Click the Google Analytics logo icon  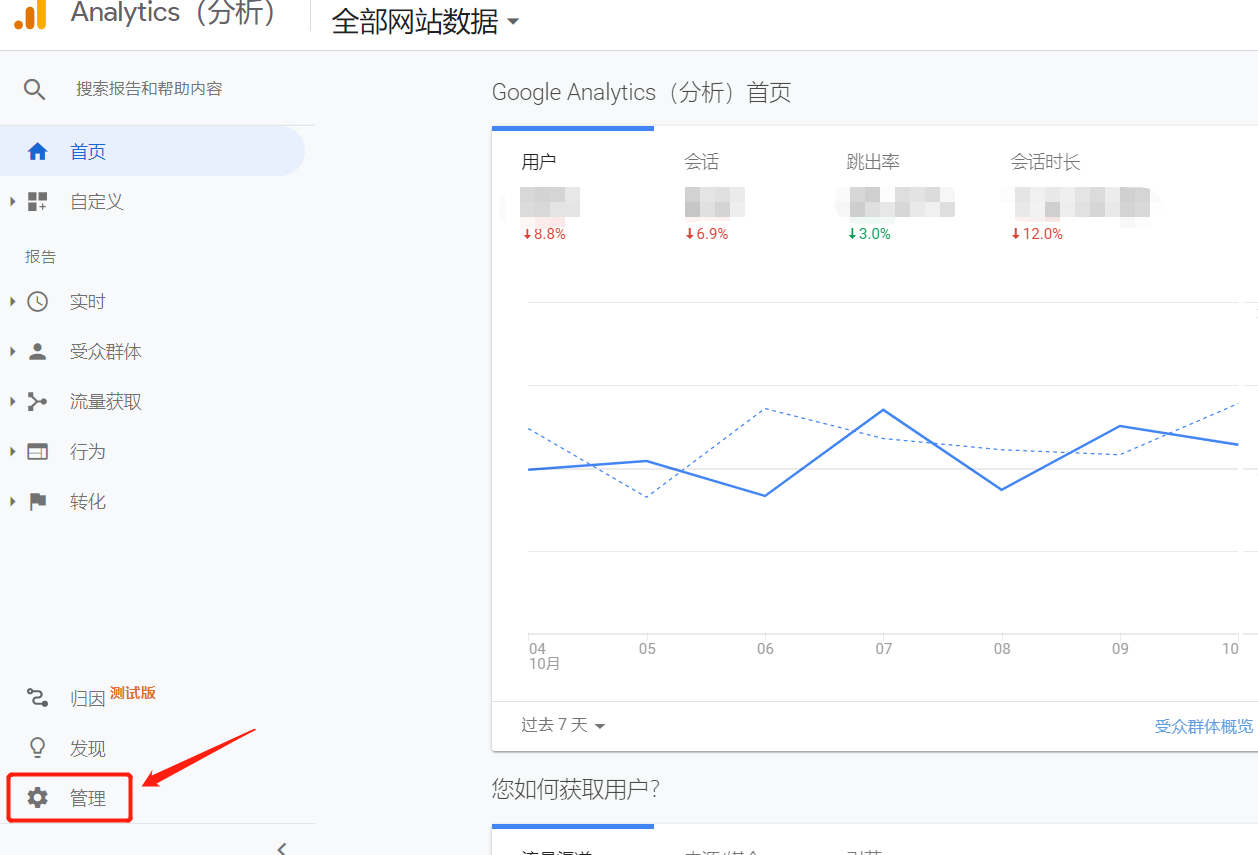(x=31, y=15)
